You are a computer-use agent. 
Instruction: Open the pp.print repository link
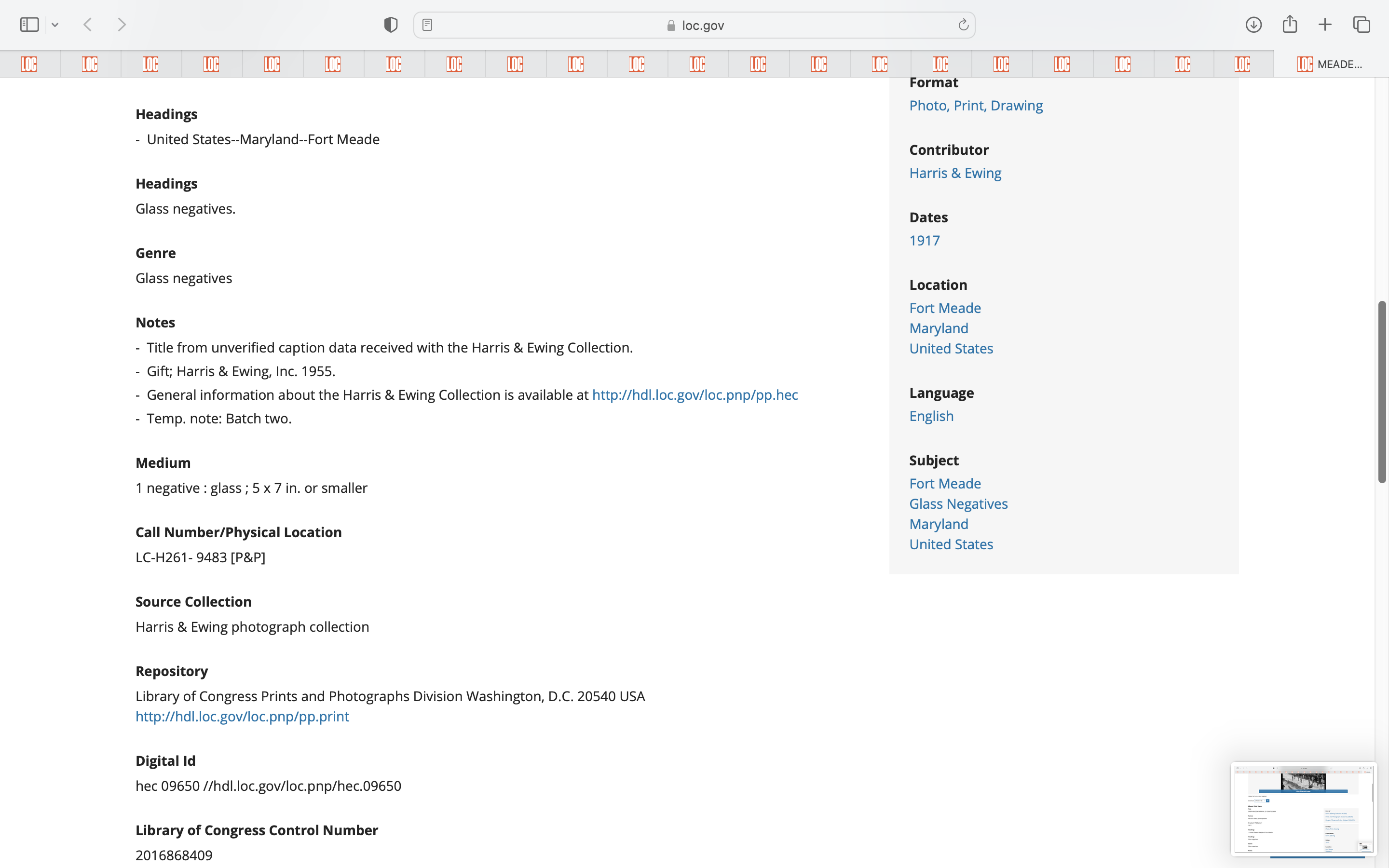(x=242, y=717)
